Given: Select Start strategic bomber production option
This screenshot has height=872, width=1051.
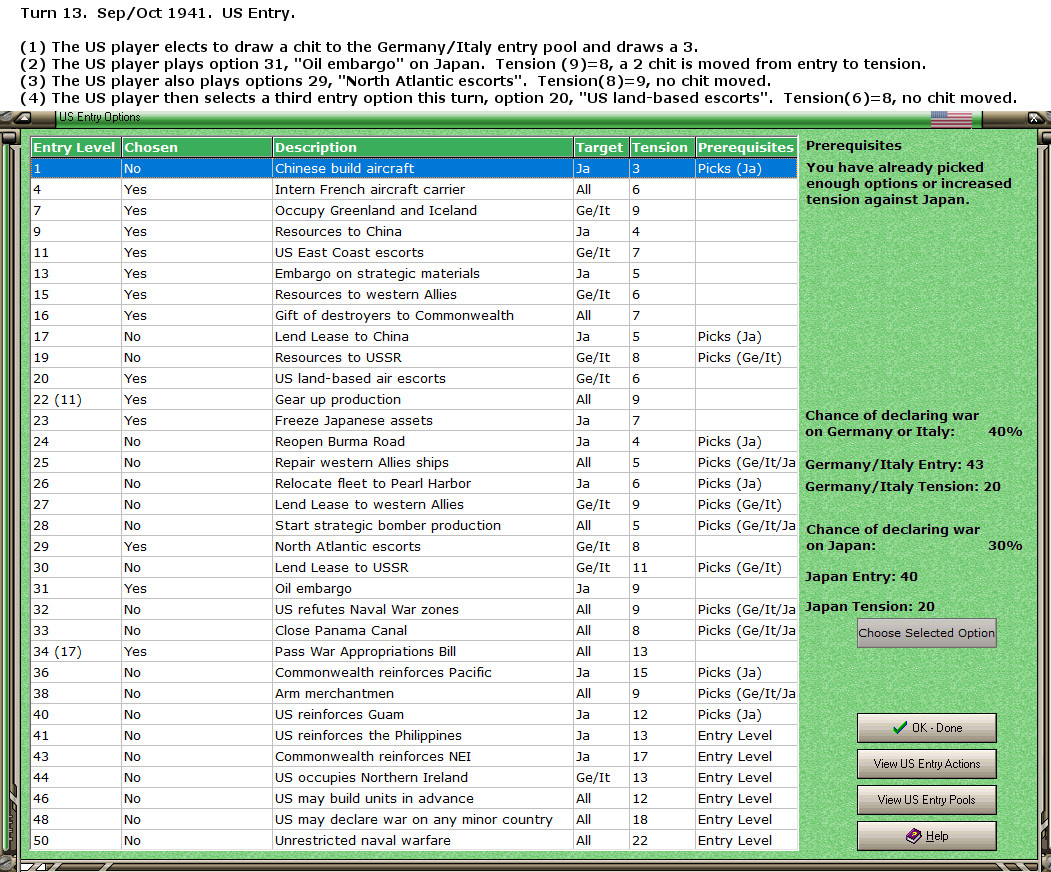Looking at the screenshot, I should (x=414, y=525).
